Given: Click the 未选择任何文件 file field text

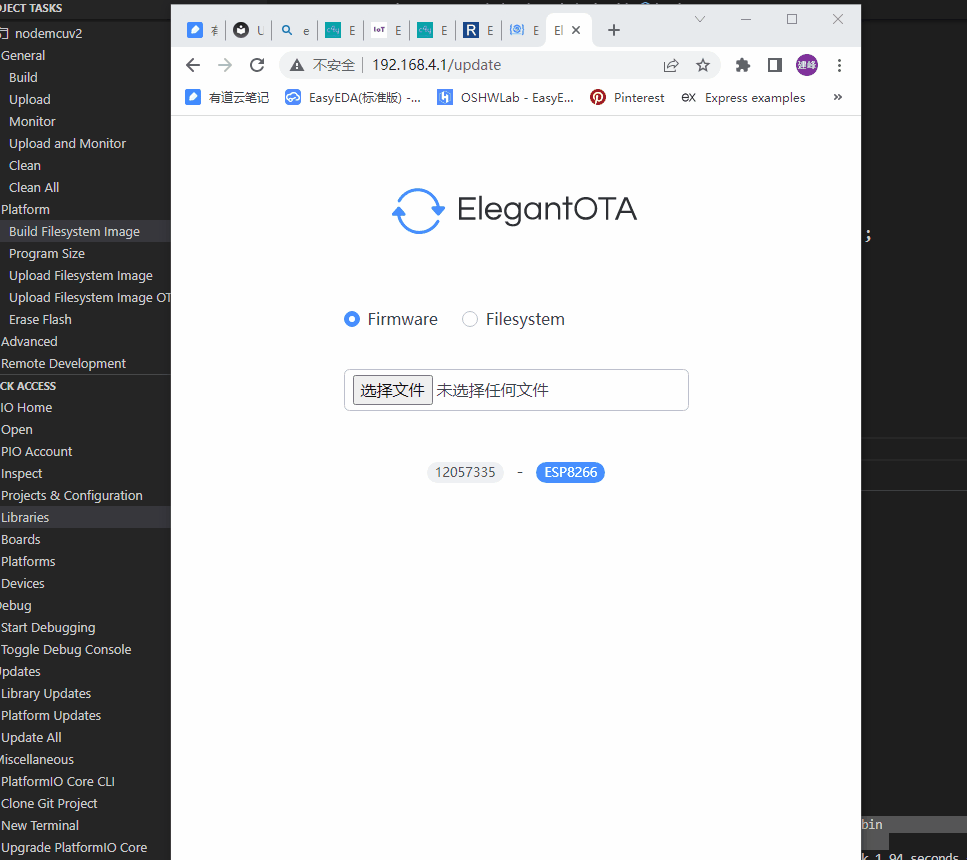Looking at the screenshot, I should (x=492, y=390).
